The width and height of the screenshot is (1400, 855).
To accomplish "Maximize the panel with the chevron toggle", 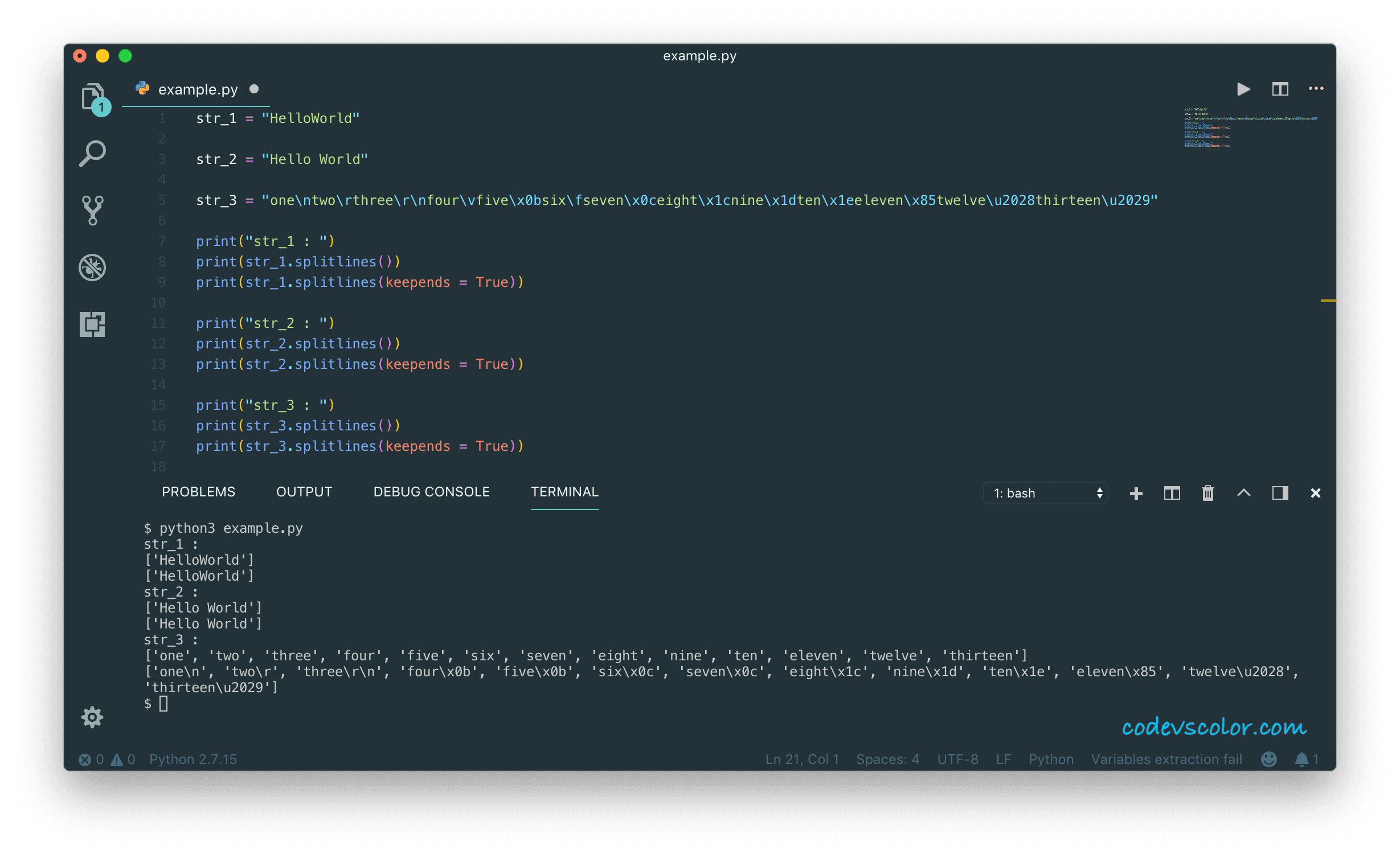I will pos(1244,493).
